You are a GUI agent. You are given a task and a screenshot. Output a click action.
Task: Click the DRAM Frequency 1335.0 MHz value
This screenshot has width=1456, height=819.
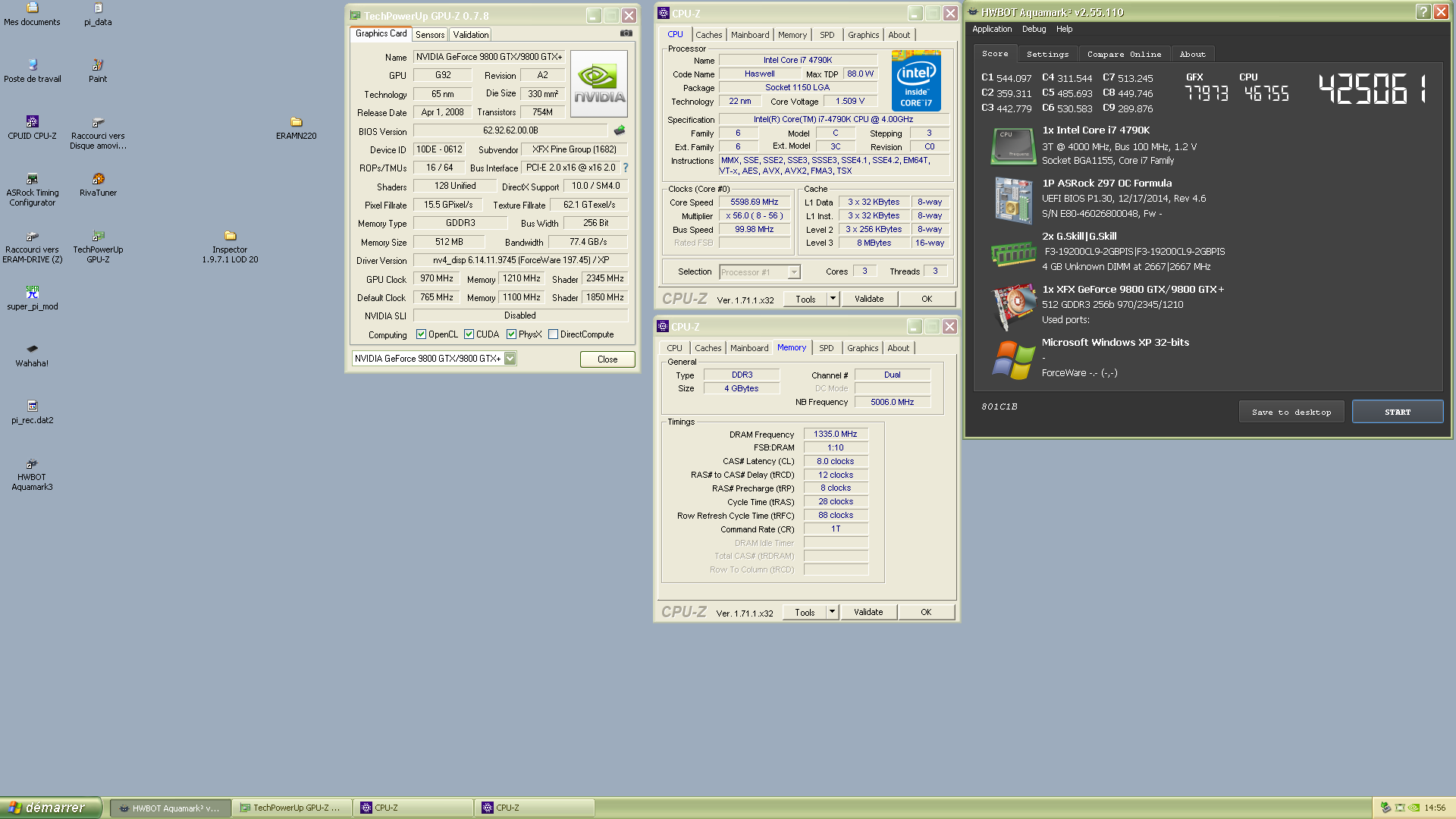835,435
